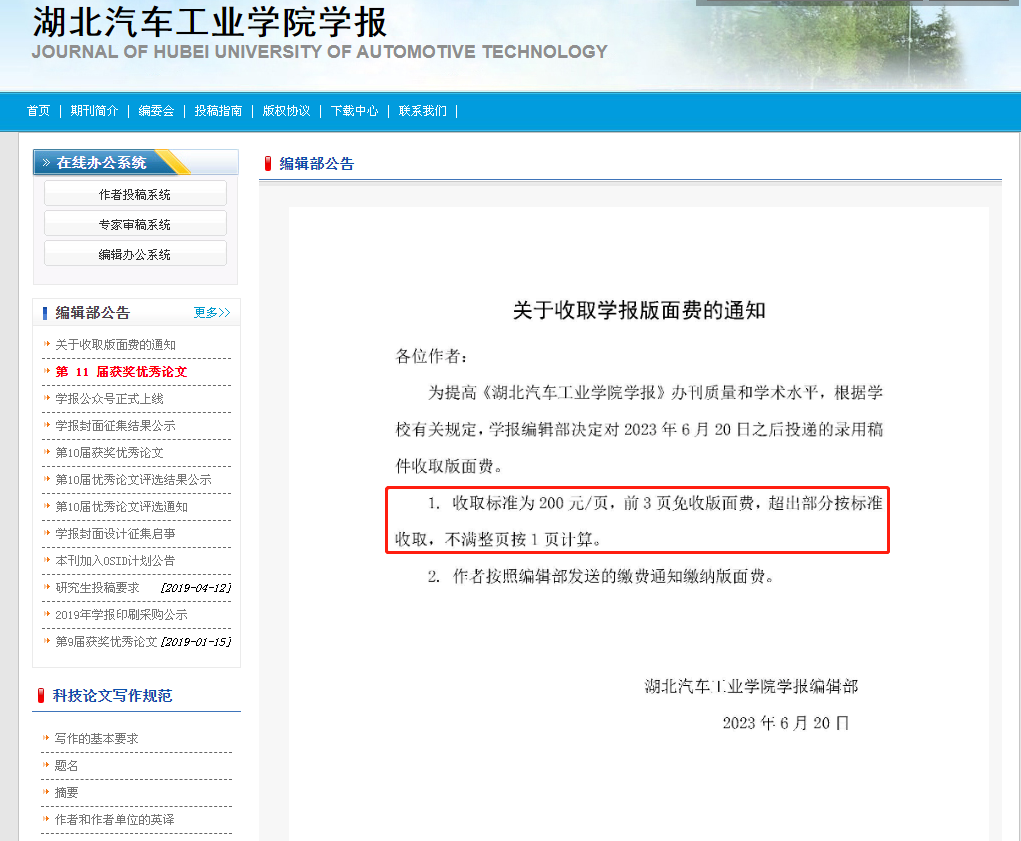
Task: Click the notice date 2023 年 6 月 20 日
Action: (x=786, y=723)
